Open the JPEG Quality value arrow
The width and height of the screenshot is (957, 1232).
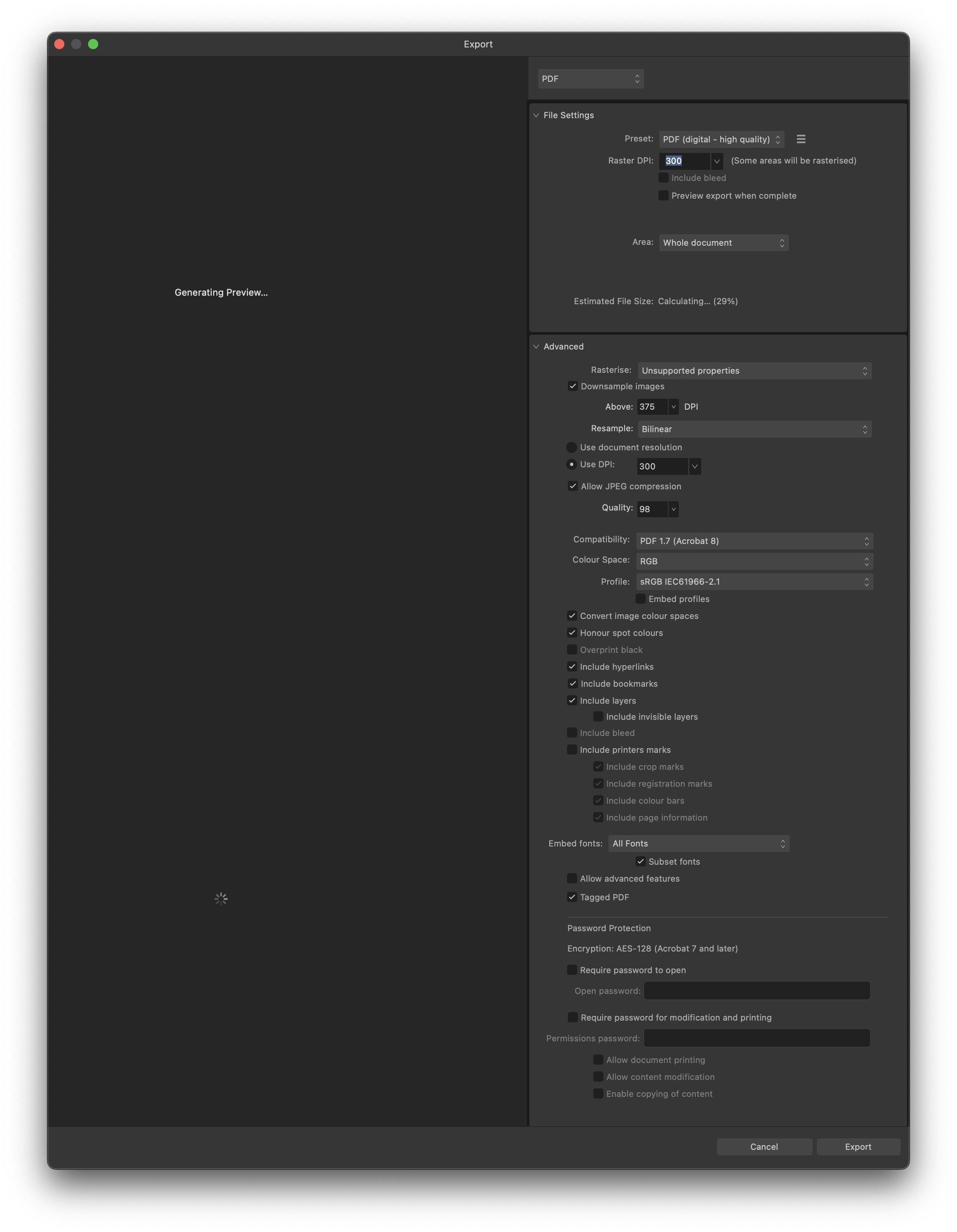coord(673,509)
